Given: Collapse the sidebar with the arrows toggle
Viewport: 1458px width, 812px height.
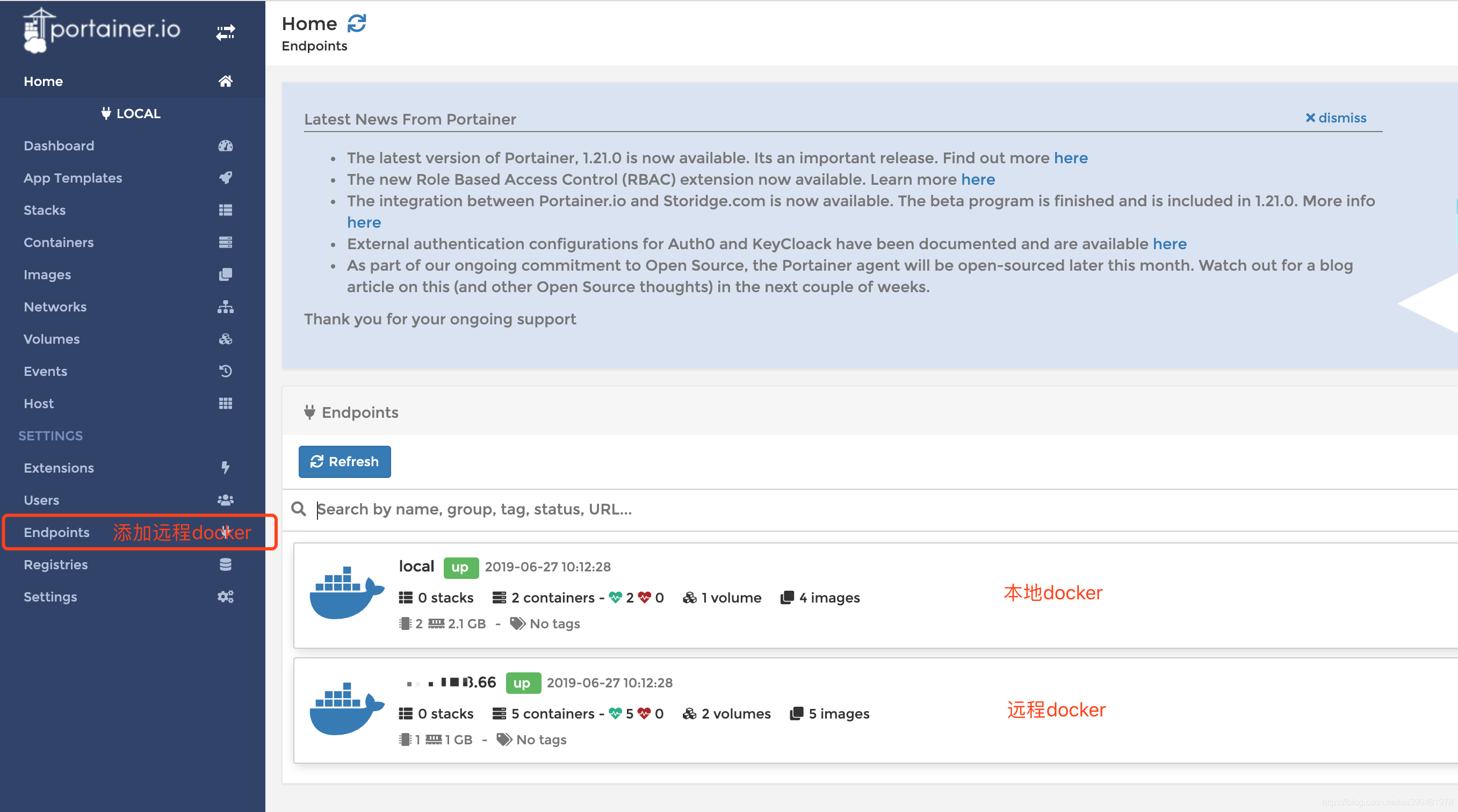Looking at the screenshot, I should point(225,32).
